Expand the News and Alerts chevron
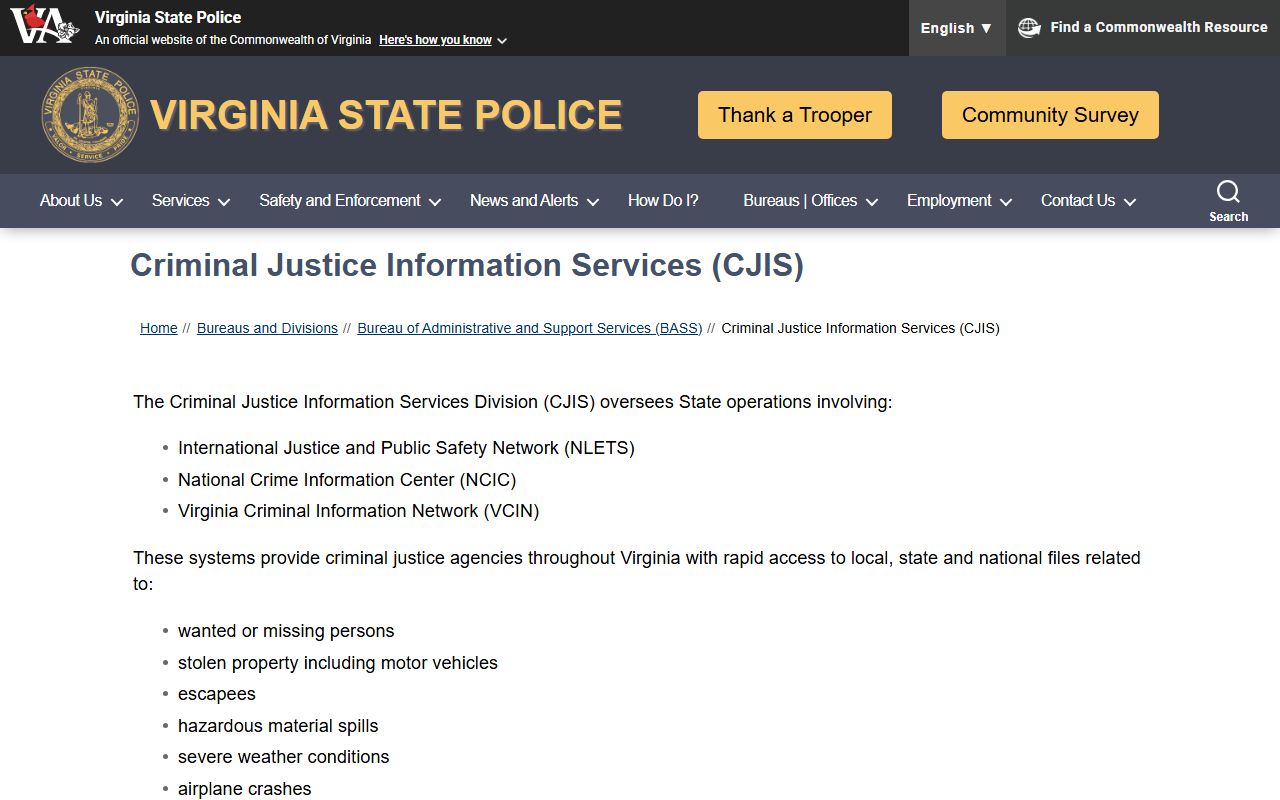The height and width of the screenshot is (800, 1280). point(593,202)
